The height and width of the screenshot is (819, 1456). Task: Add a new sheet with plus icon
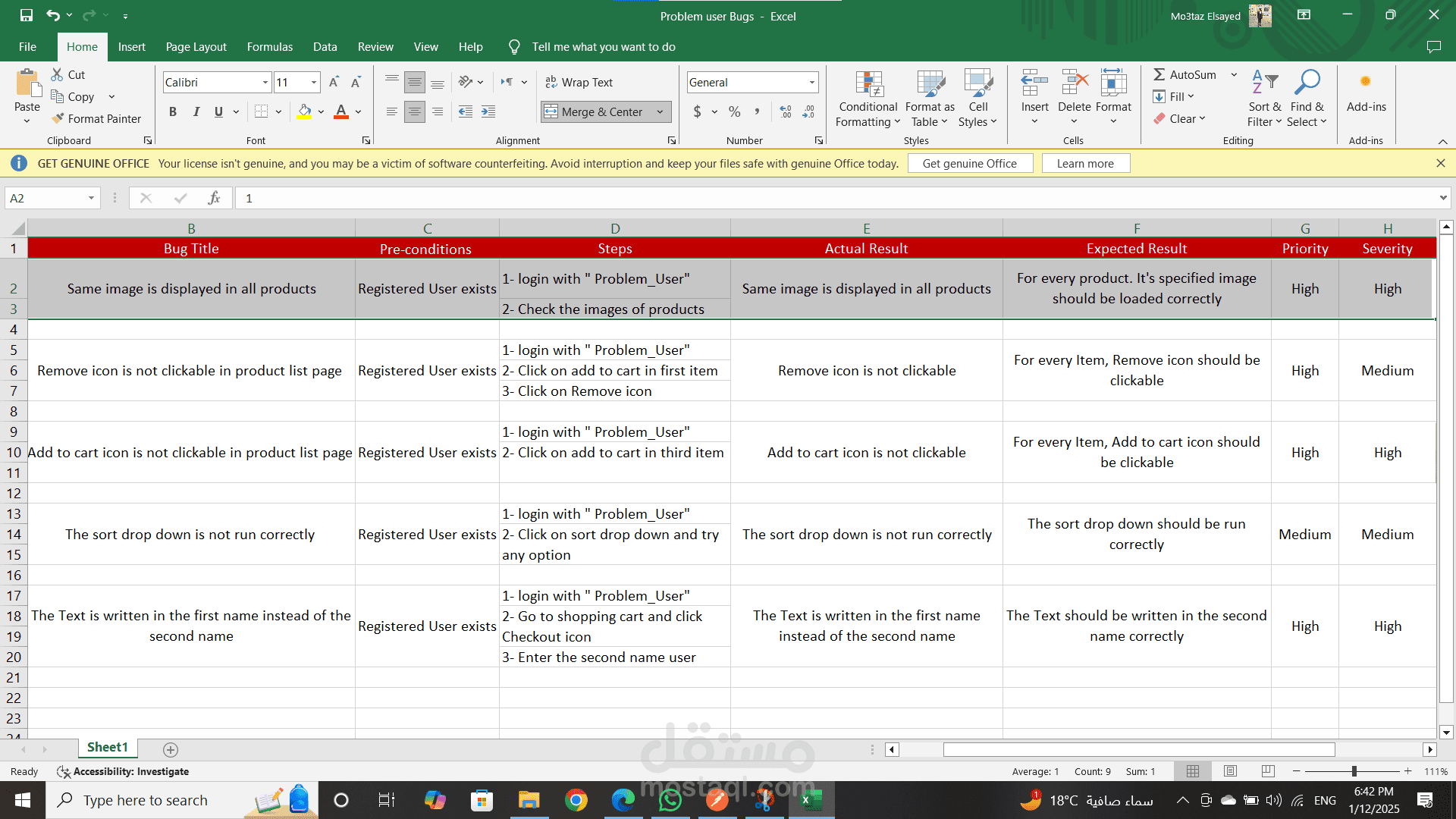171,749
